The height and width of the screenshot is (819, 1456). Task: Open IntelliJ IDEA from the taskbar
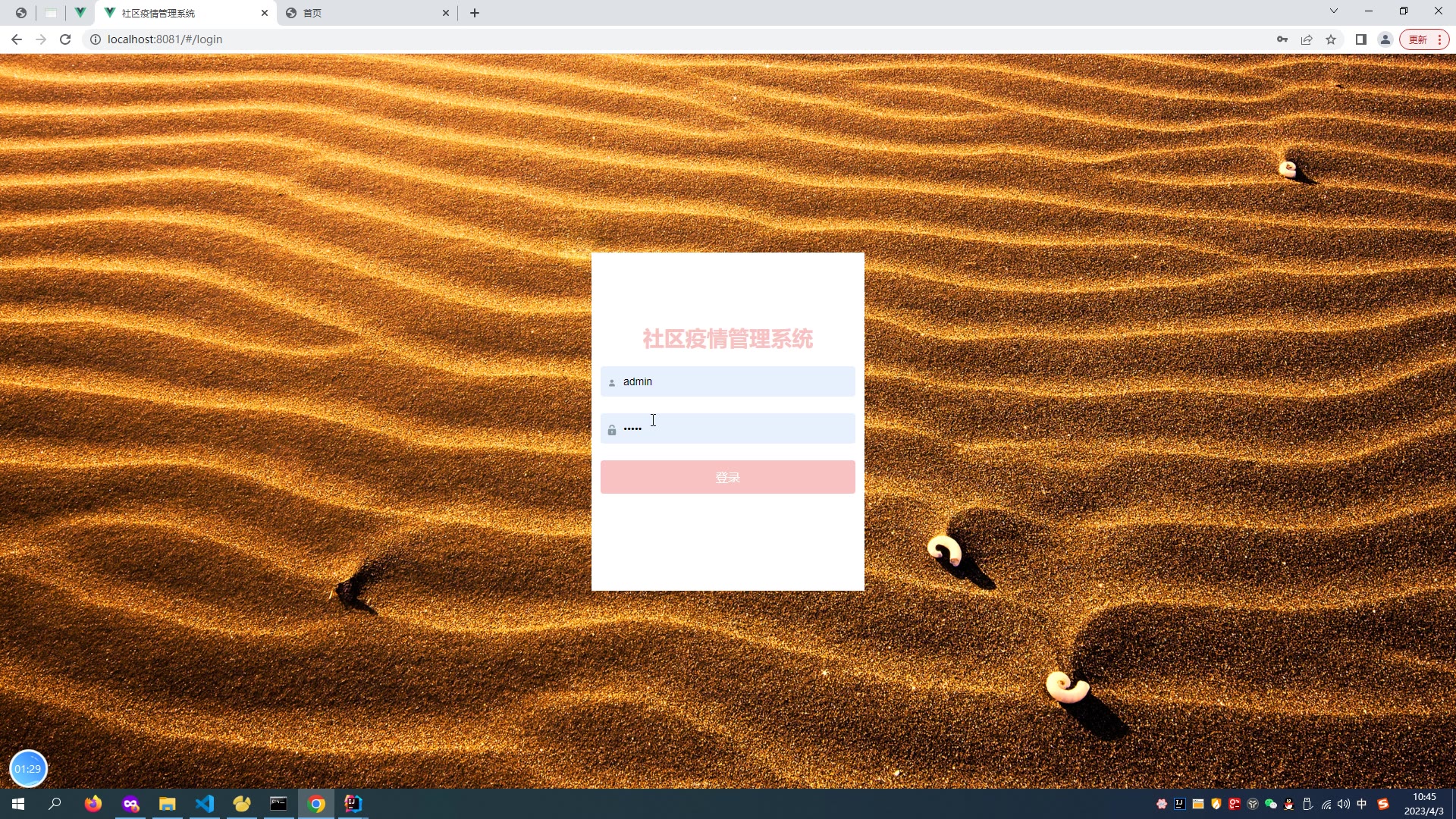353,804
